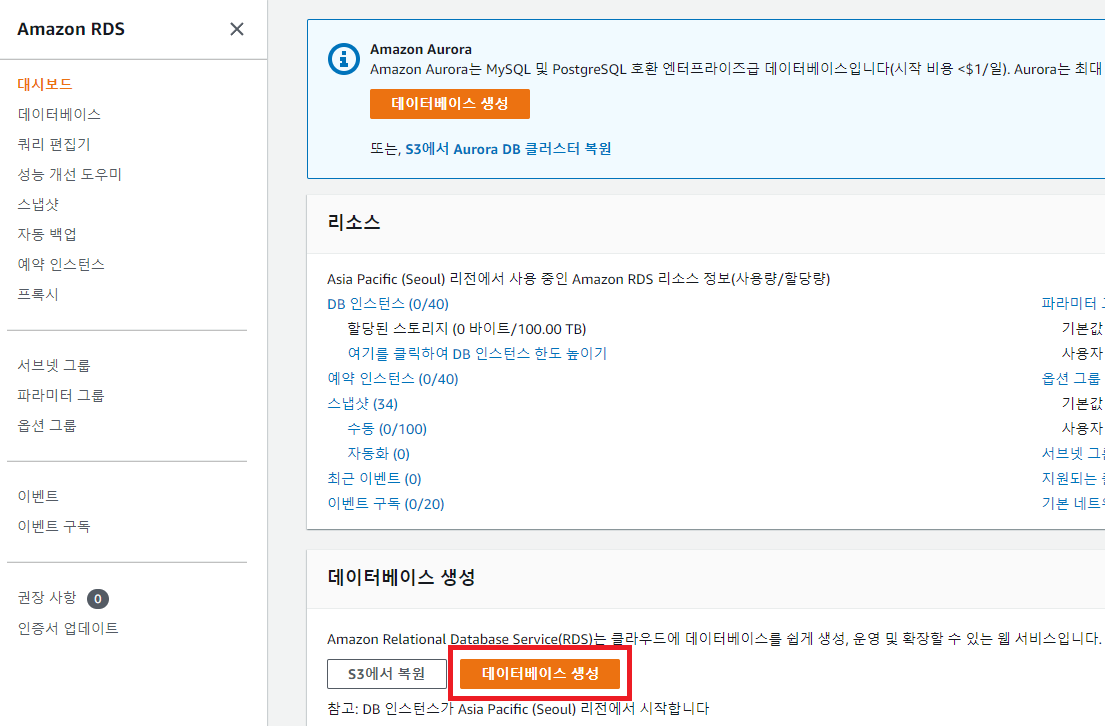Screen dimensions: 1105x726
Task: Open S3에서 Aurora DB 클러스터 복원 link
Action: click(508, 149)
